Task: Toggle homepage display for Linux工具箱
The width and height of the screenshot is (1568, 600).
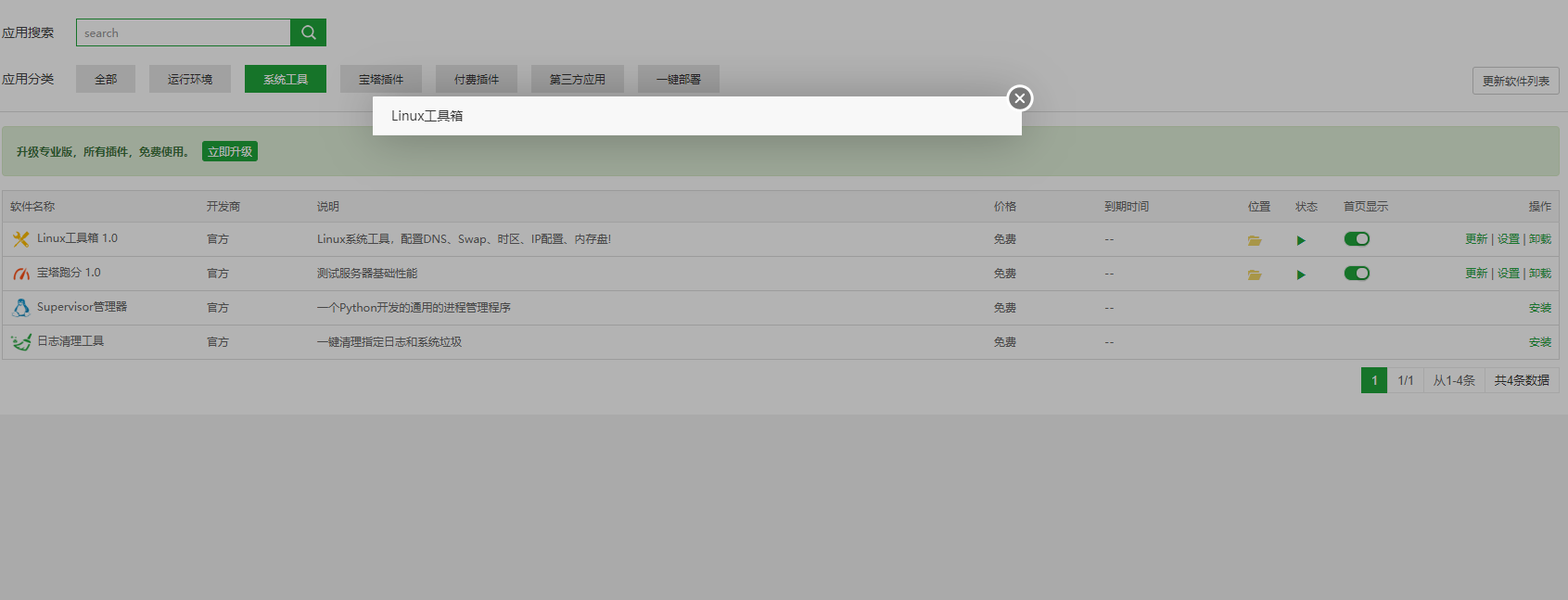Action: (1357, 239)
